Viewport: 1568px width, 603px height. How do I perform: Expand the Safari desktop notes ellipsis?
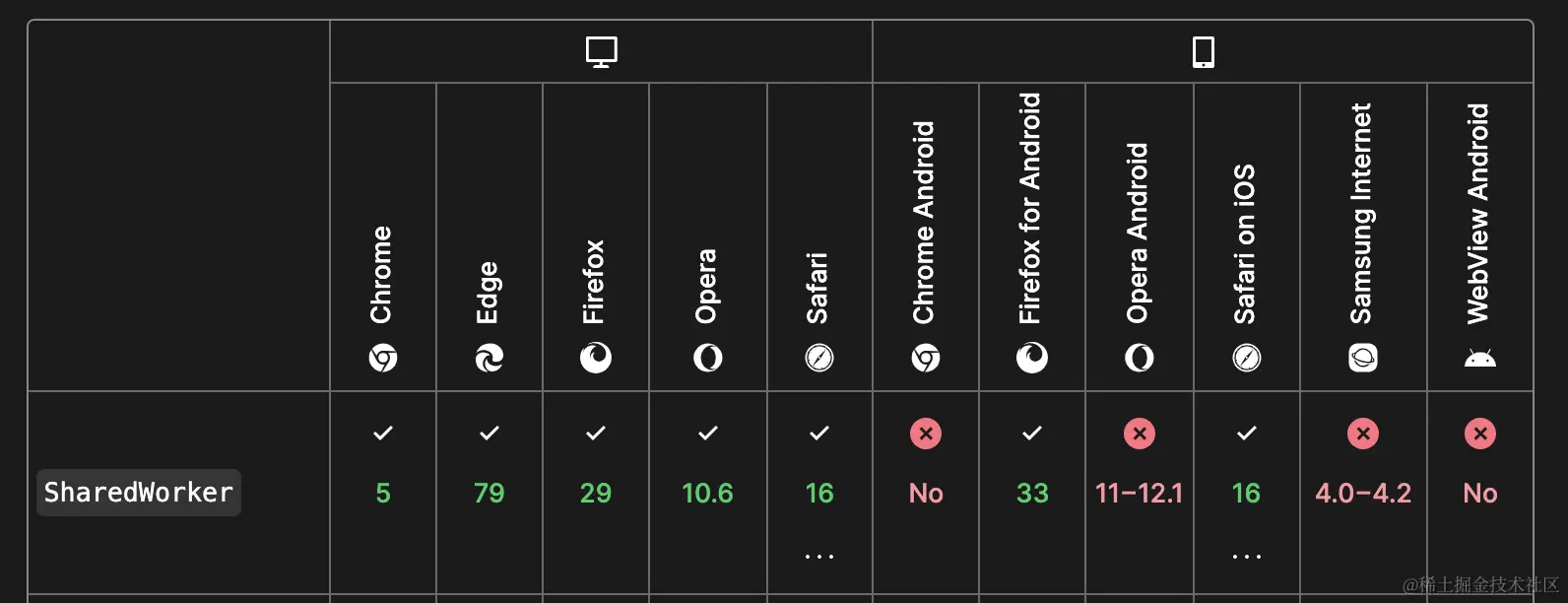click(x=819, y=557)
